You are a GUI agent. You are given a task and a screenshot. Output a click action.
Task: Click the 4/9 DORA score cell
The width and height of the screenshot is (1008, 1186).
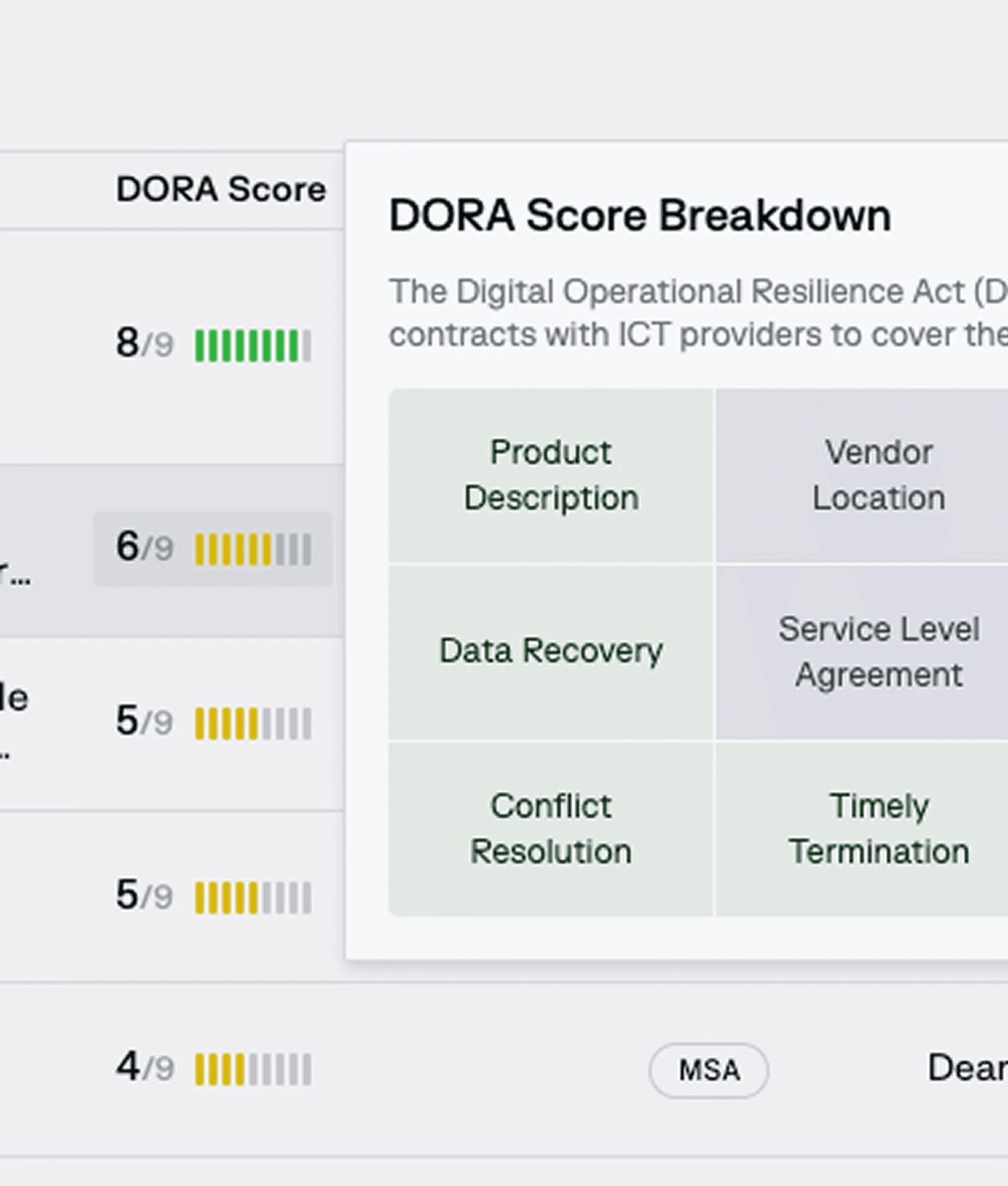(x=213, y=1068)
